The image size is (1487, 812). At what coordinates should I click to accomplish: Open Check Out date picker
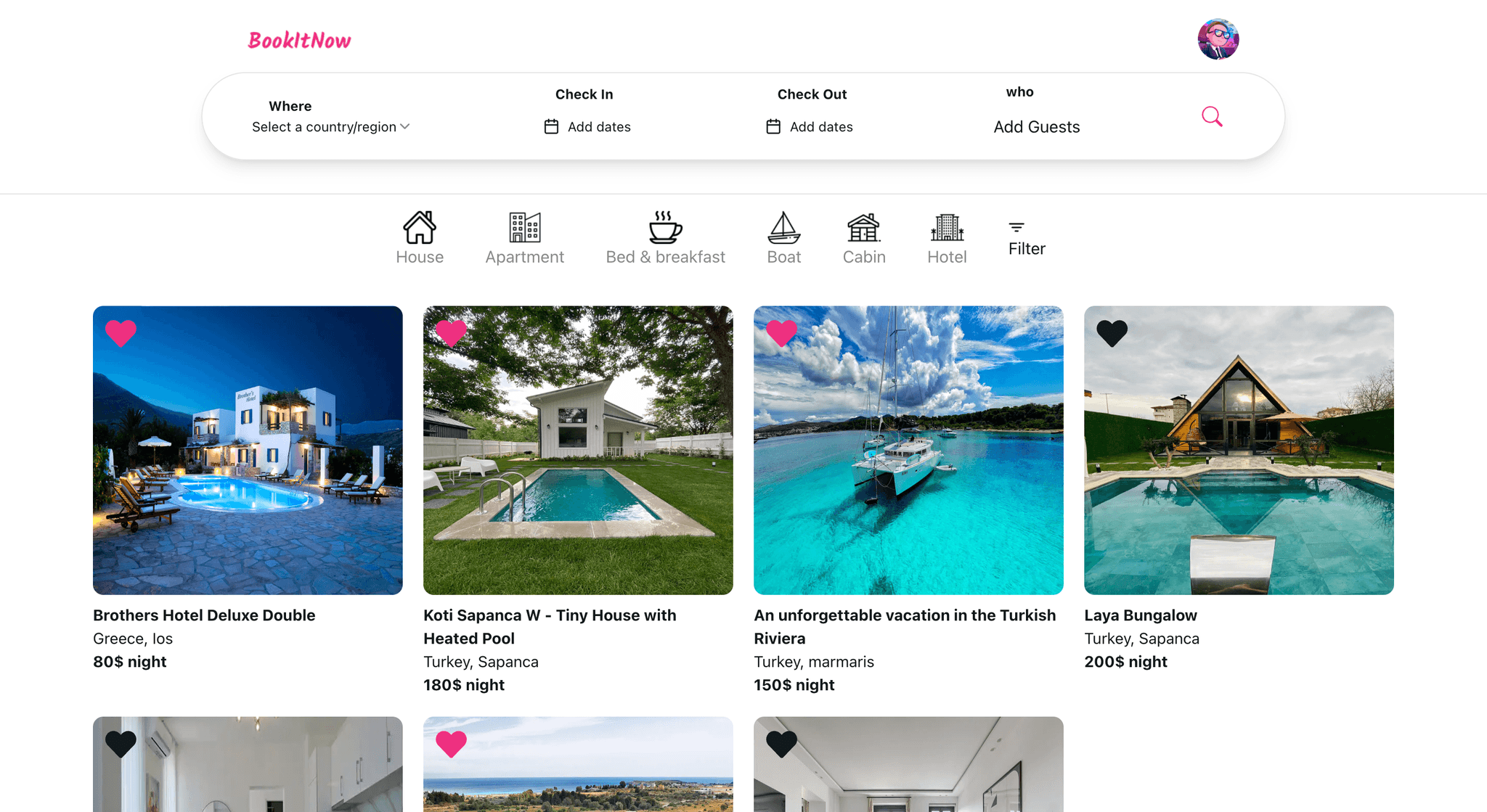coord(810,127)
